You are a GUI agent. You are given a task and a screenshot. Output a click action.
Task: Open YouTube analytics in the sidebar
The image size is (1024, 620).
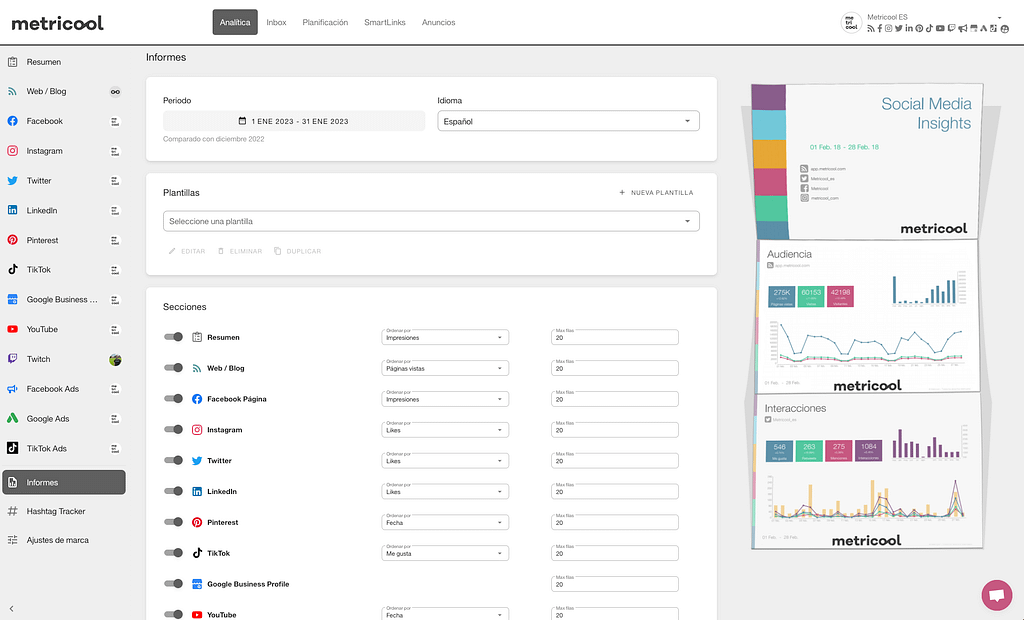point(42,329)
